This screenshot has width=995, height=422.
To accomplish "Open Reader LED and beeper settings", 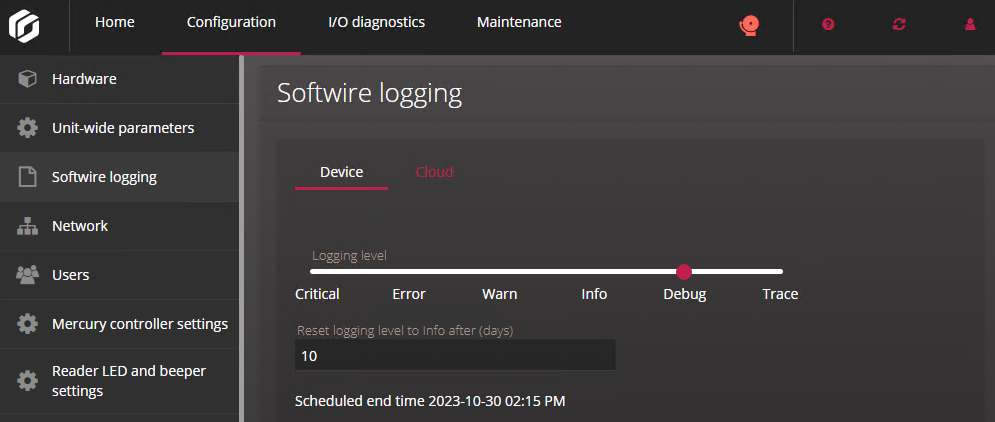I will pyautogui.click(x=128, y=381).
